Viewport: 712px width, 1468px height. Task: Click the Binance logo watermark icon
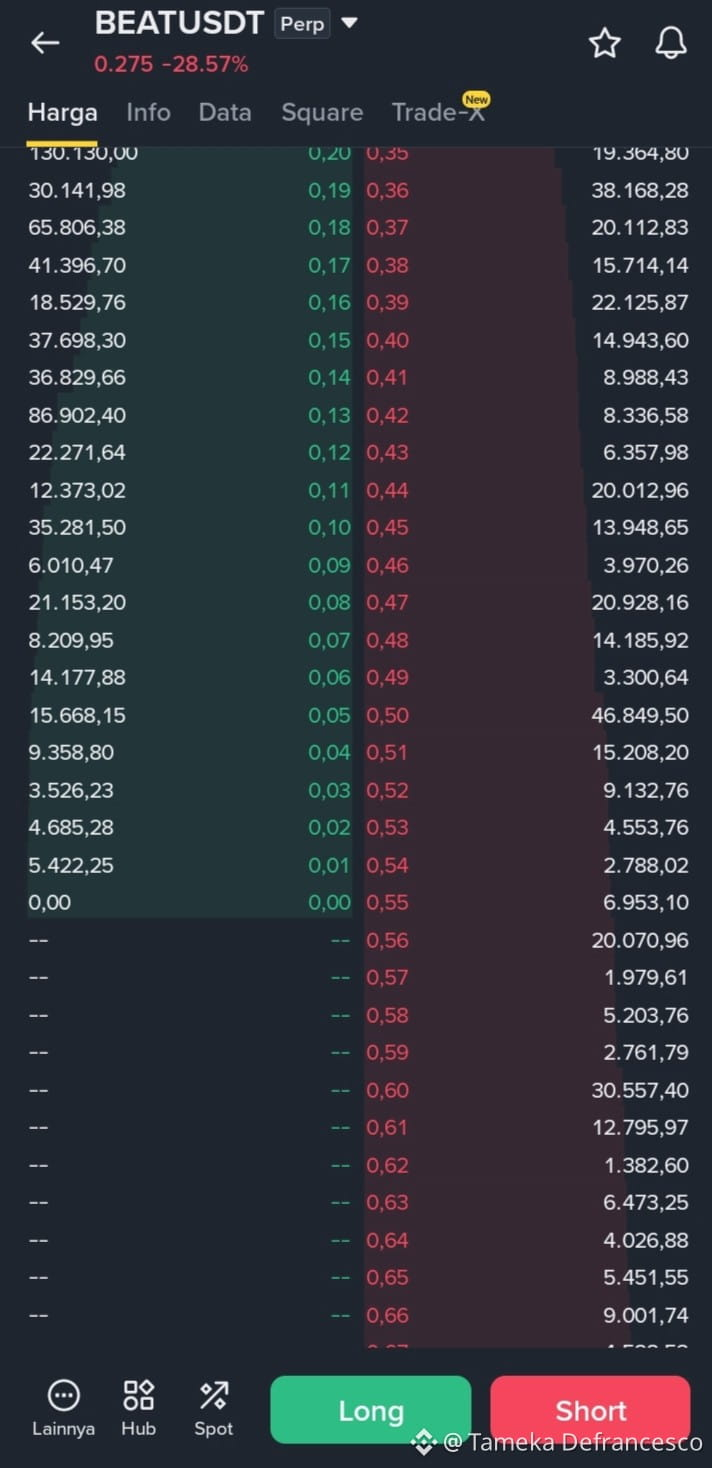pos(423,1441)
